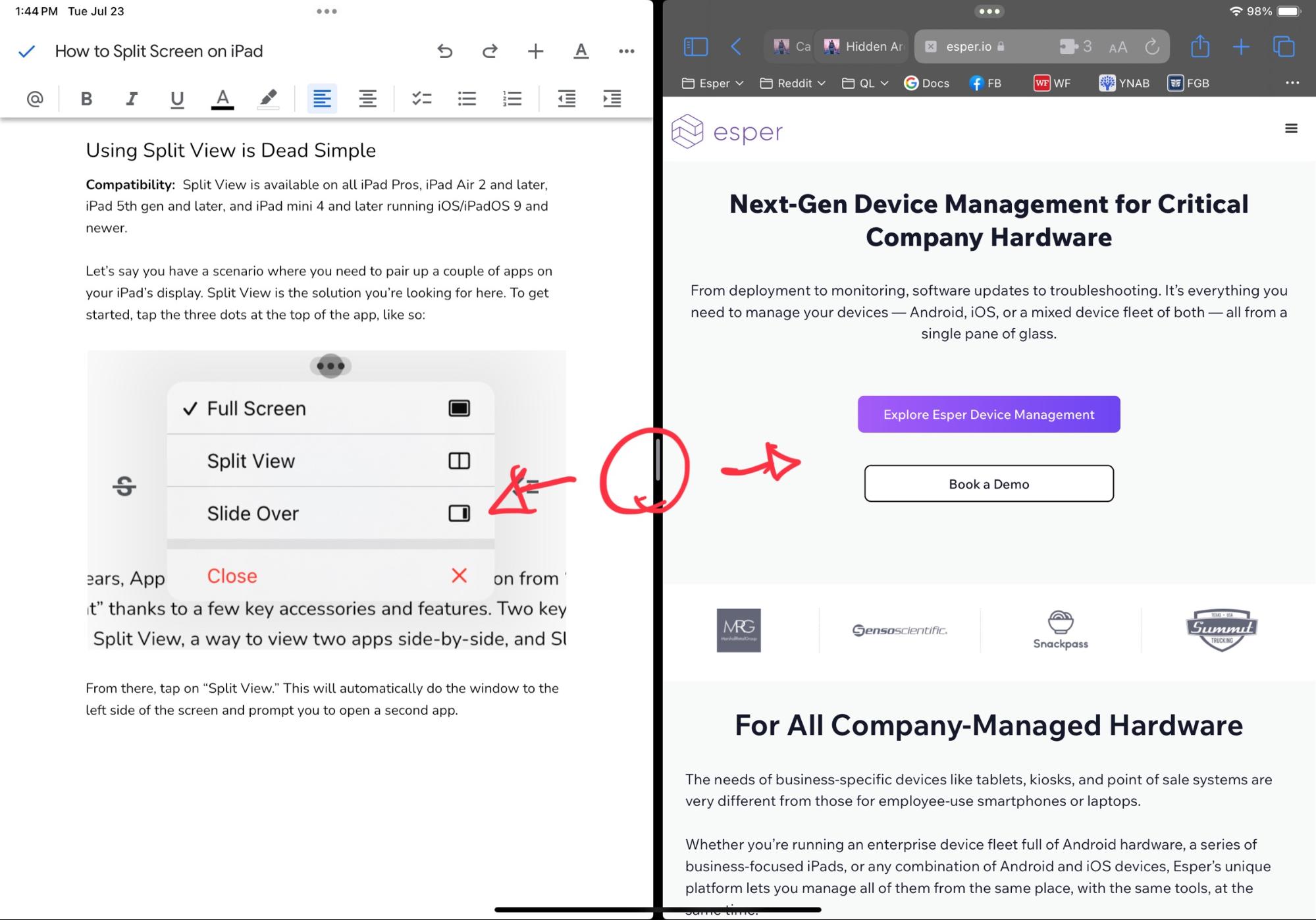The image size is (1316, 920).
Task: Undo the last edit in Docs
Action: [445, 51]
